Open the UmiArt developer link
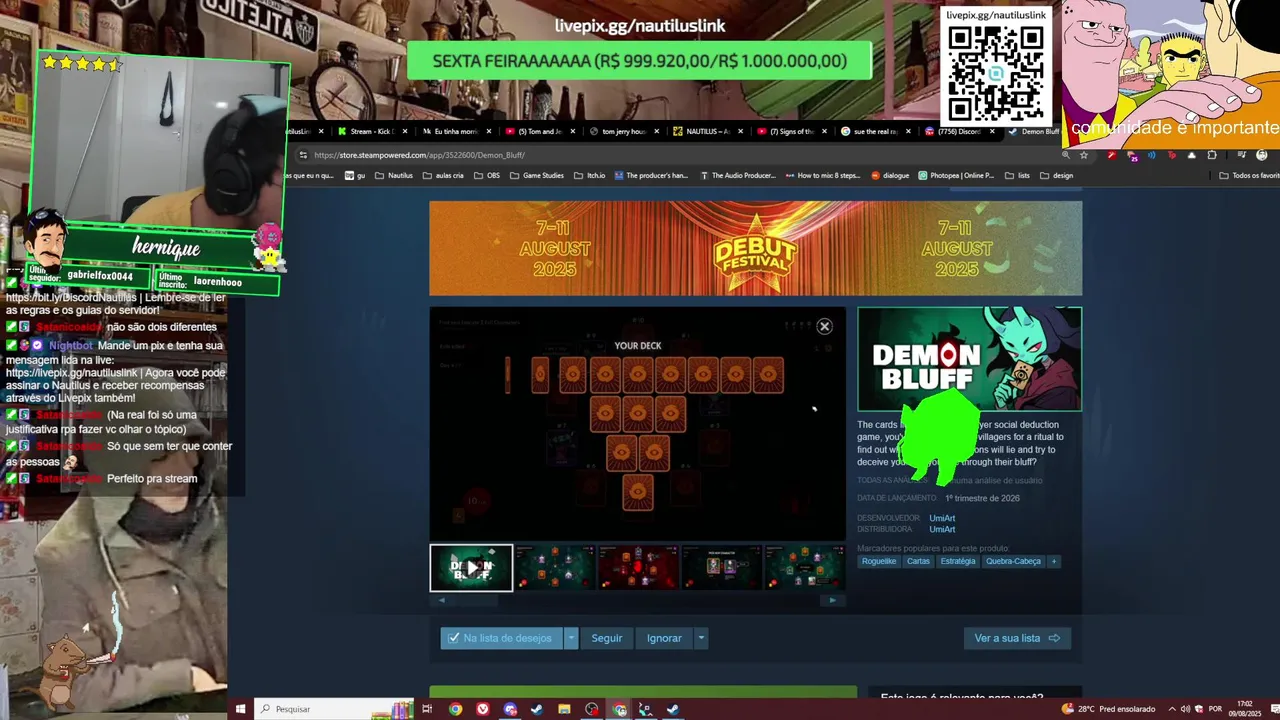Screen dimensions: 1280x720 click(x=942, y=518)
